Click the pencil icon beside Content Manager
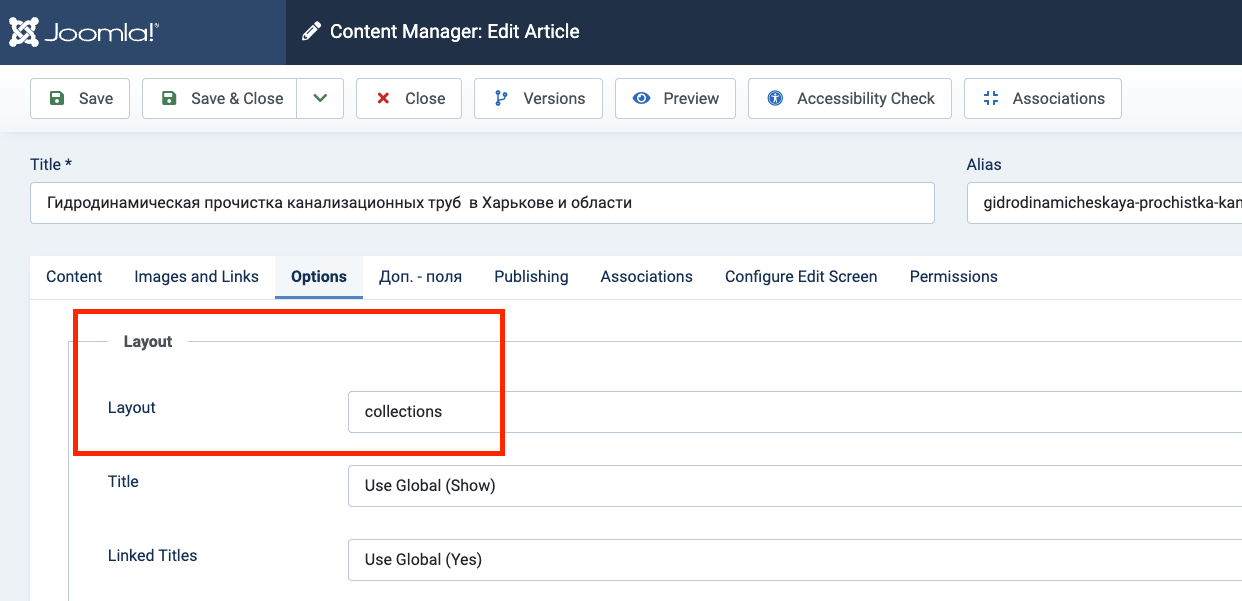The width and height of the screenshot is (1242, 601). click(312, 32)
